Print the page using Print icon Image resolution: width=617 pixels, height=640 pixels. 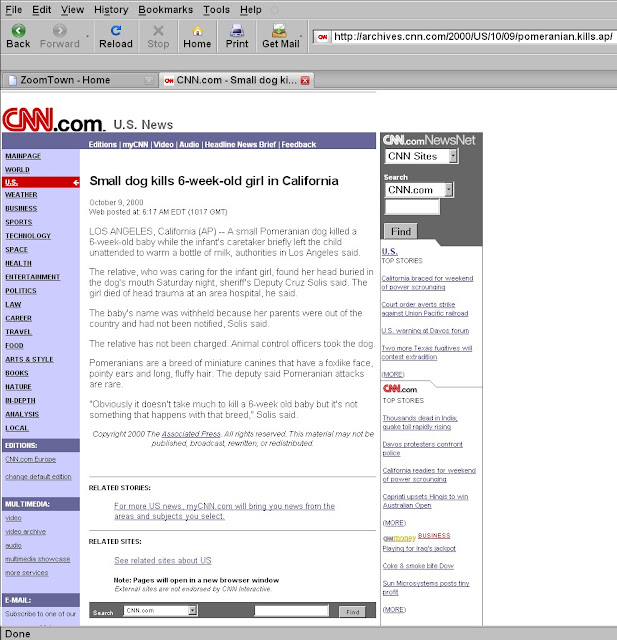coord(237,31)
